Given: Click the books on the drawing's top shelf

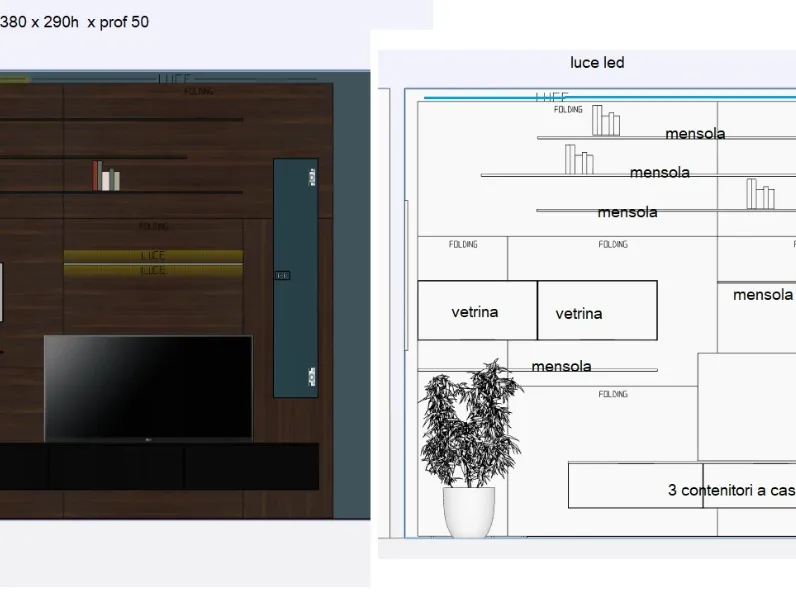Looking at the screenshot, I should (x=606, y=121).
